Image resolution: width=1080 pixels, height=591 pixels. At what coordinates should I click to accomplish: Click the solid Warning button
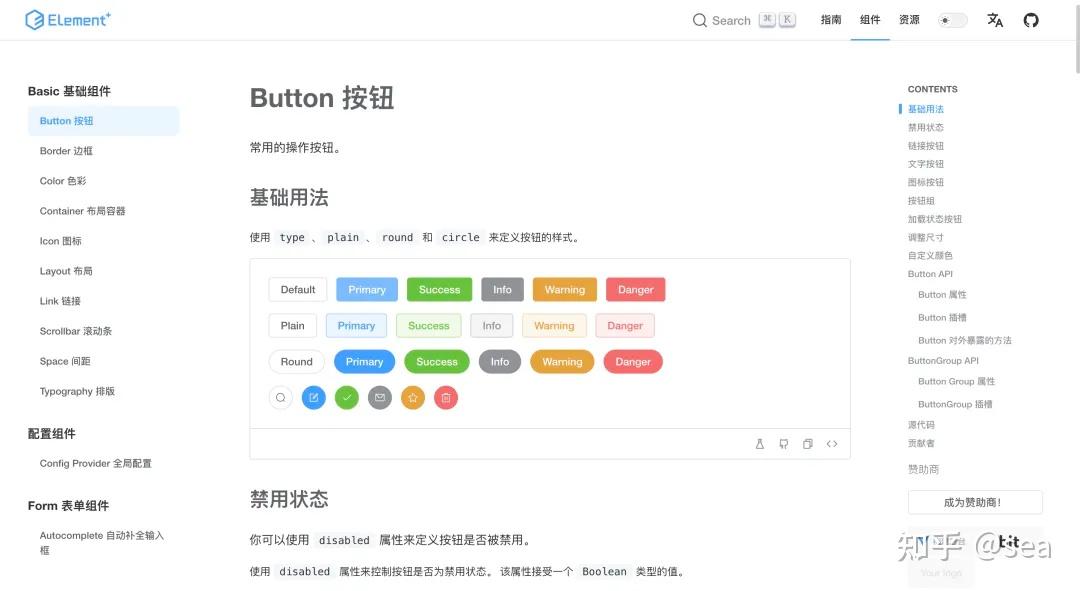(565, 290)
